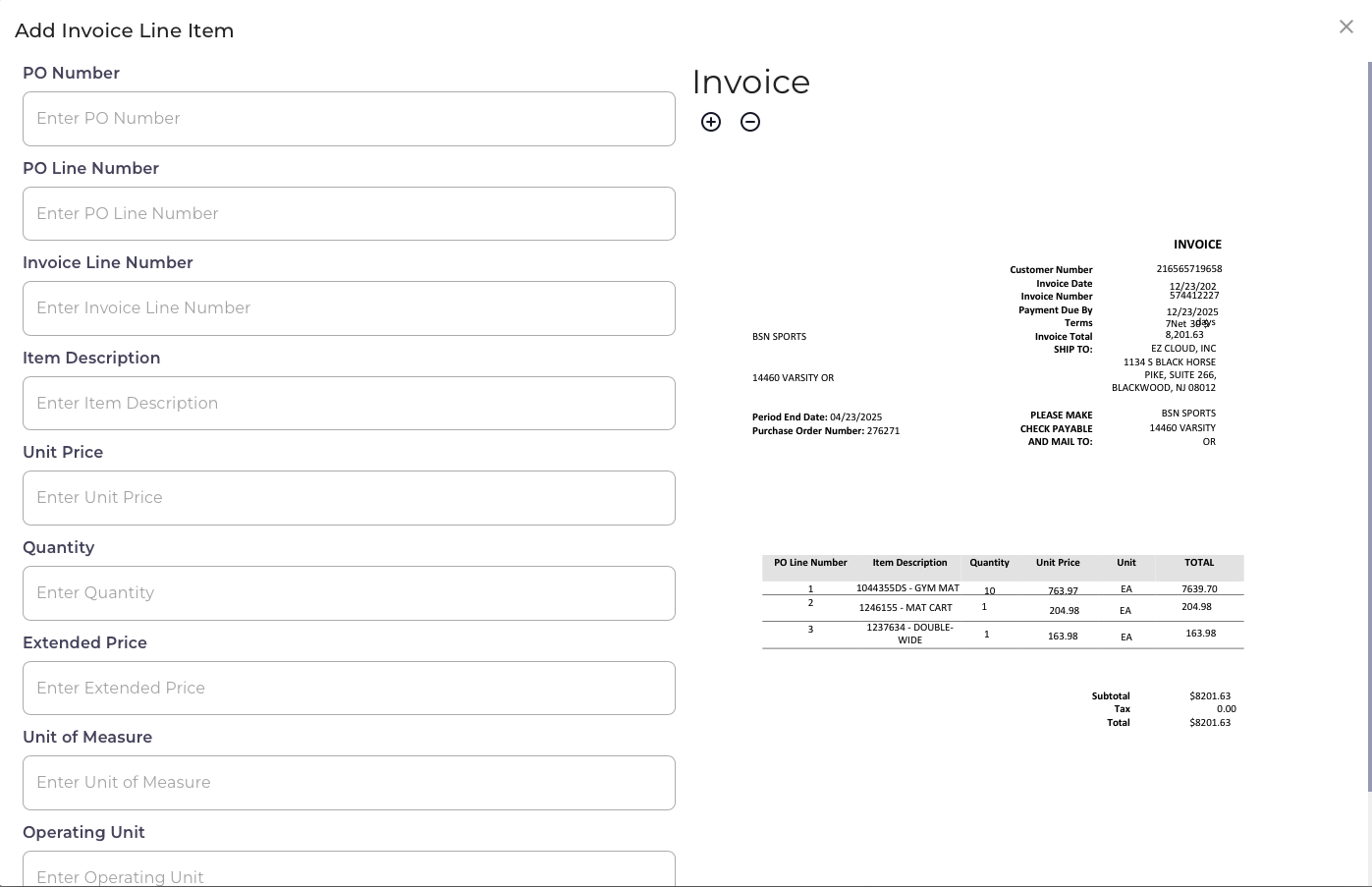Select the Invoice Line Number field

[x=349, y=308]
